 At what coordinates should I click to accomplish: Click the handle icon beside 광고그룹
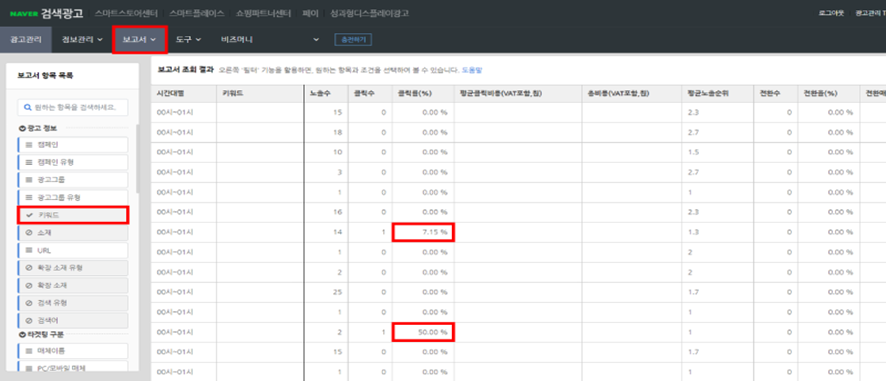tap(29, 180)
